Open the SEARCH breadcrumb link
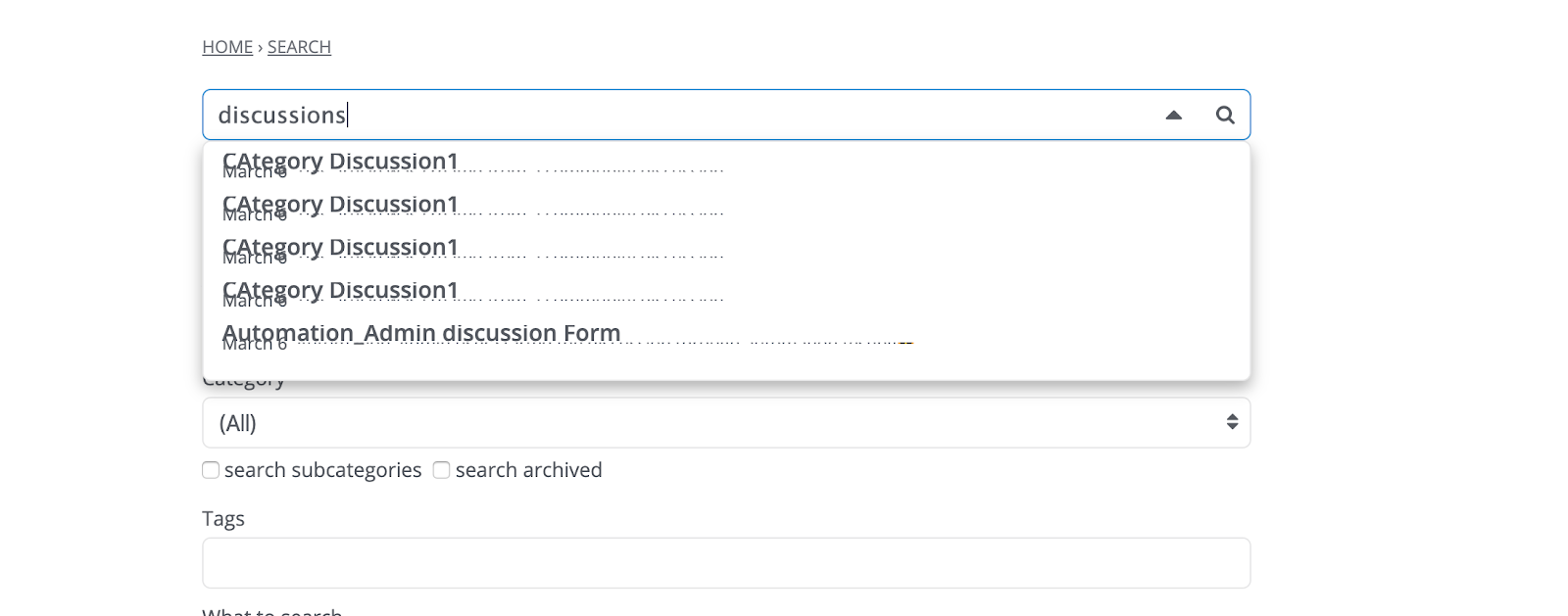The image size is (1568, 616). (299, 46)
